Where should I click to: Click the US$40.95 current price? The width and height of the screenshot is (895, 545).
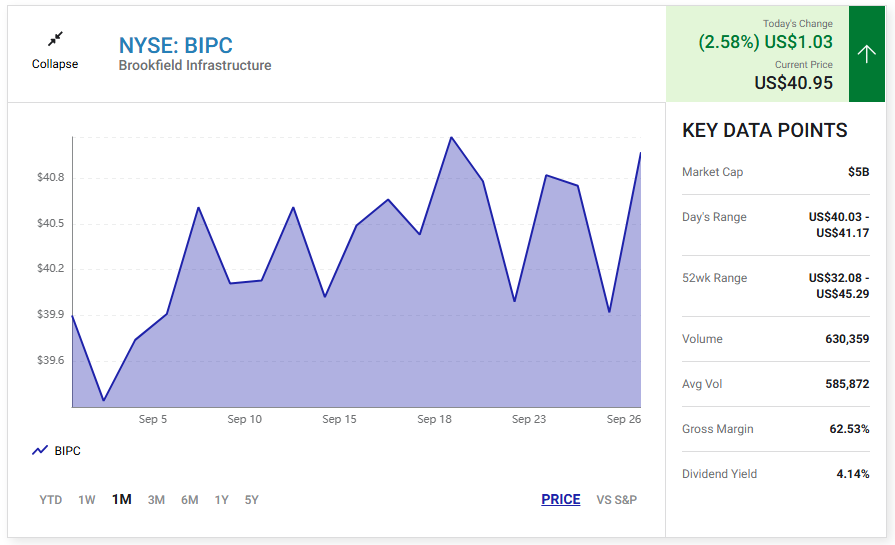(793, 83)
